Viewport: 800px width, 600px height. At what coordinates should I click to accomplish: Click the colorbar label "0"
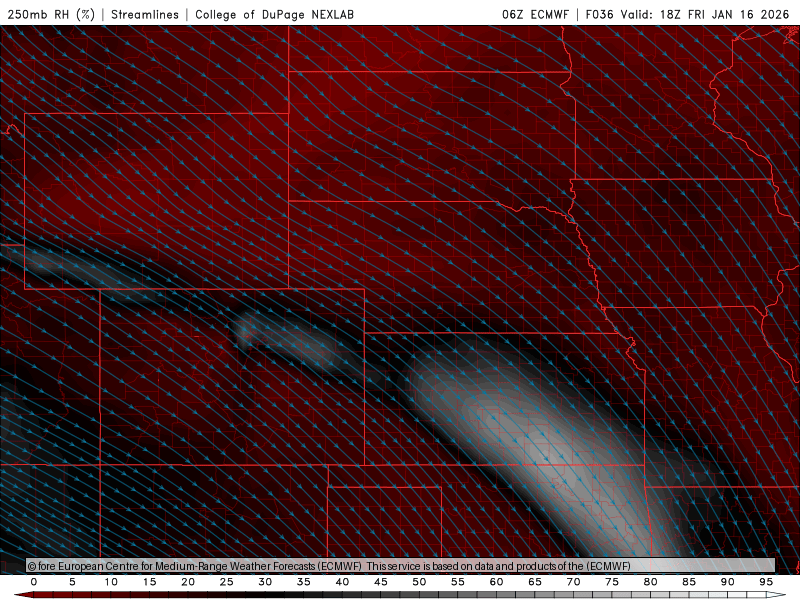tap(34, 582)
